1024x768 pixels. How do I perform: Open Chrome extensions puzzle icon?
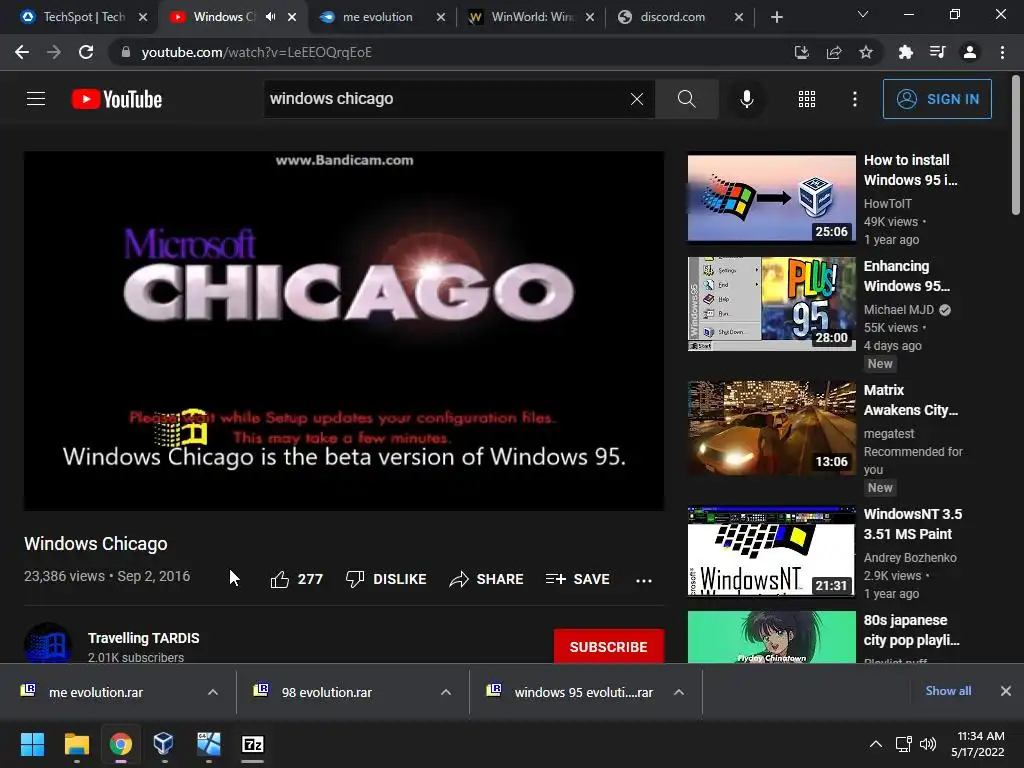coord(905,52)
